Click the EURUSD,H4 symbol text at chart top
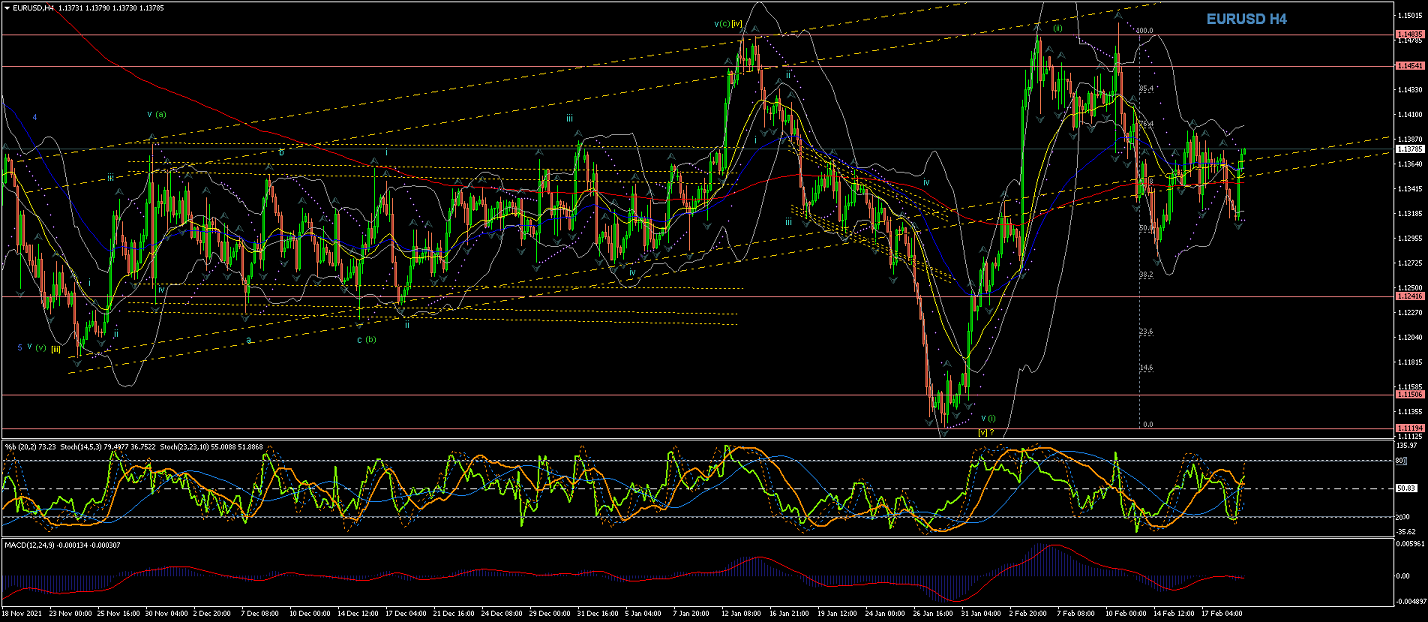Viewport: 1428px width, 622px height. (33, 7)
